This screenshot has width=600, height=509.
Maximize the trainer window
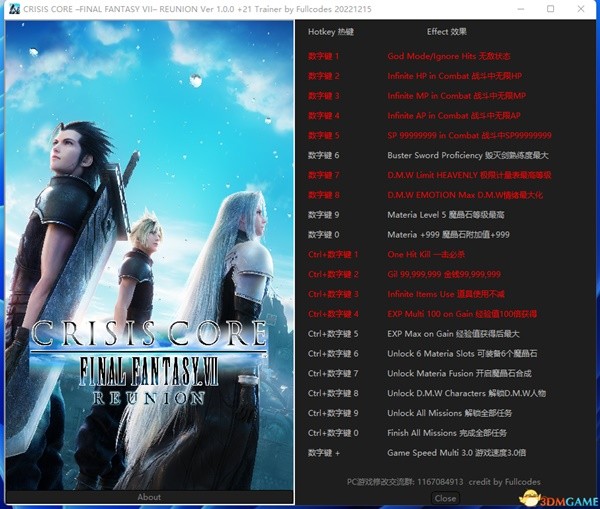tap(550, 9)
